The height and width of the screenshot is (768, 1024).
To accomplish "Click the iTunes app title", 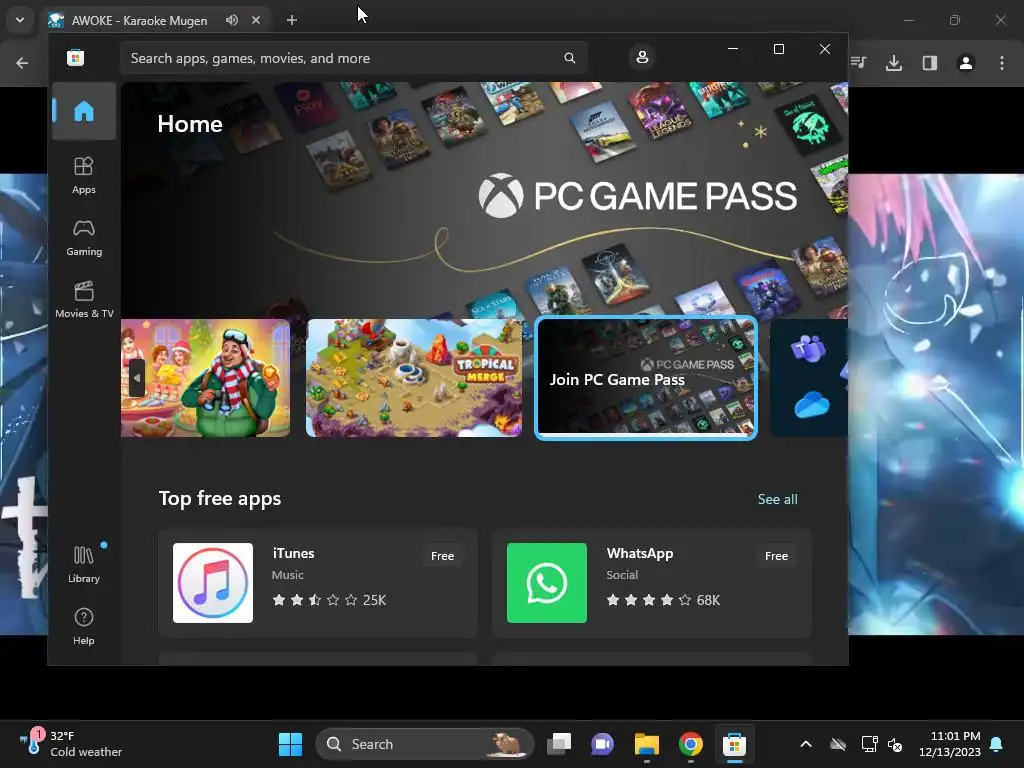I will [293, 553].
